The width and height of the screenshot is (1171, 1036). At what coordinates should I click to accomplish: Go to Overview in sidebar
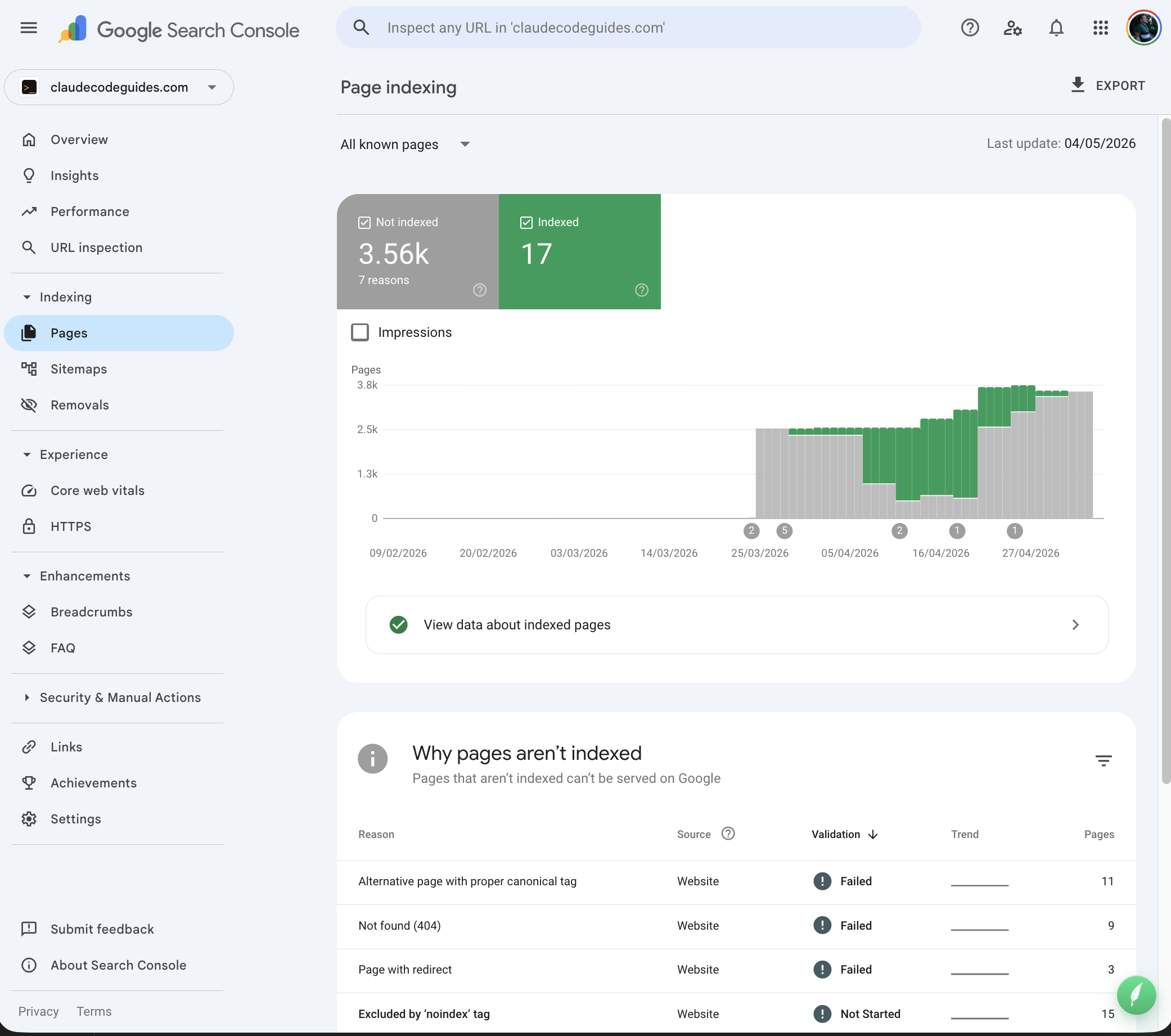119,140
